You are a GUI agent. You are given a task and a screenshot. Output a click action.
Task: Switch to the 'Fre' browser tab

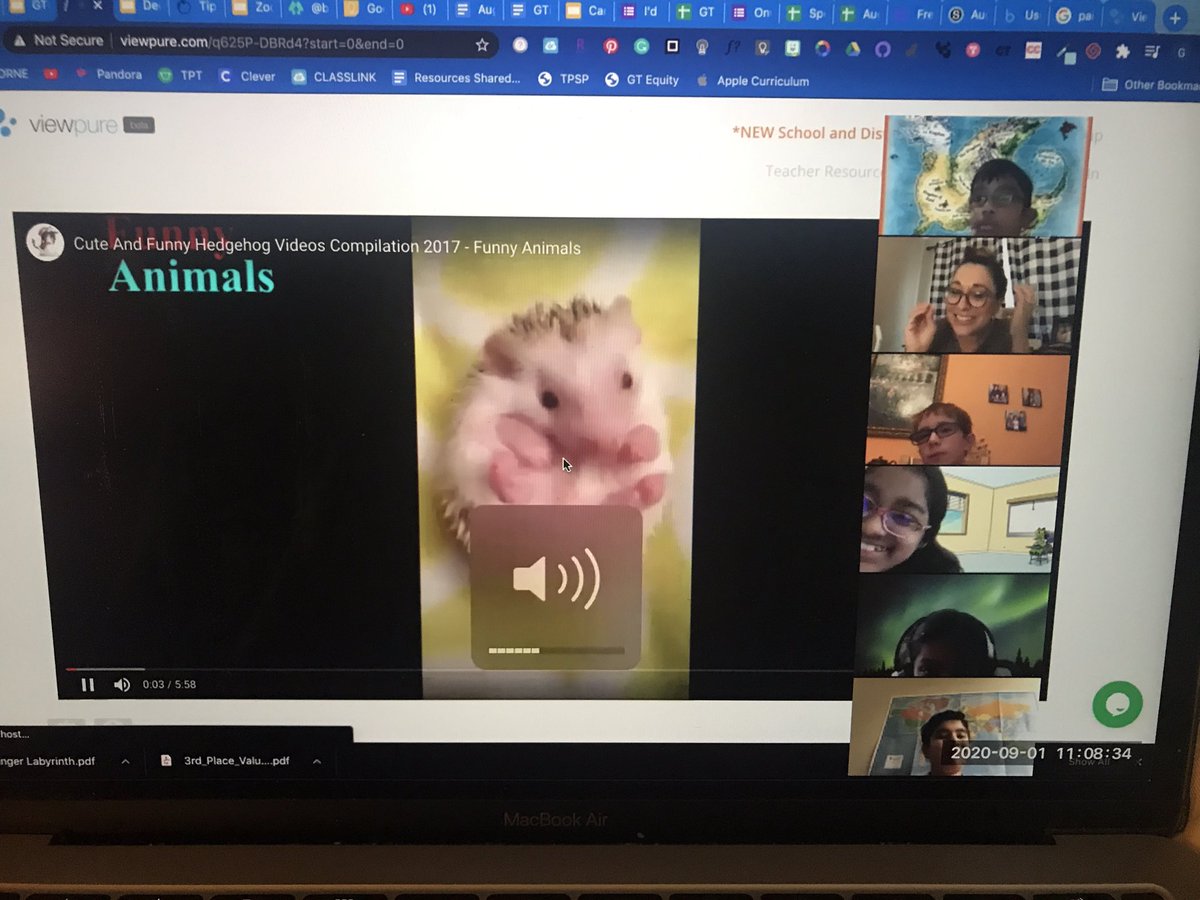[x=916, y=14]
